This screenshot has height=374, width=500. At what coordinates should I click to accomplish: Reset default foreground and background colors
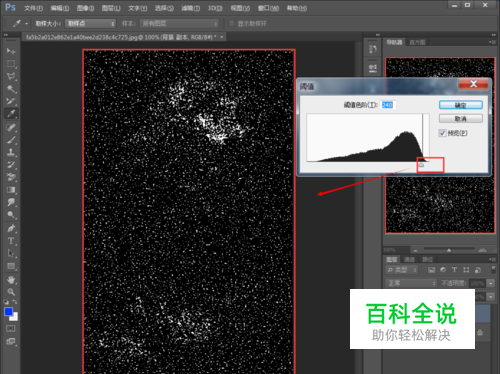[6, 302]
